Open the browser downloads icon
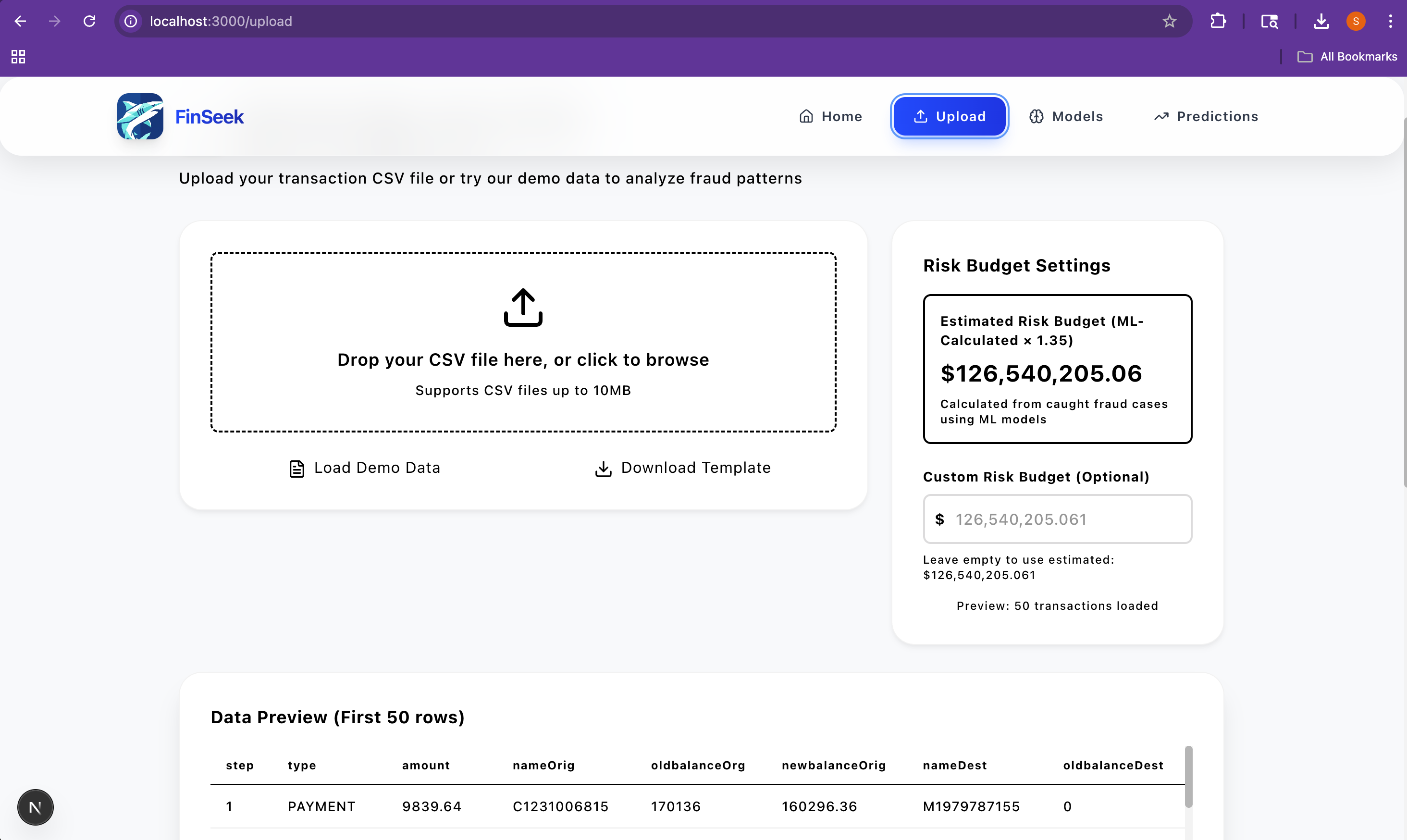Screen dimensions: 1407x840 tap(1321, 22)
